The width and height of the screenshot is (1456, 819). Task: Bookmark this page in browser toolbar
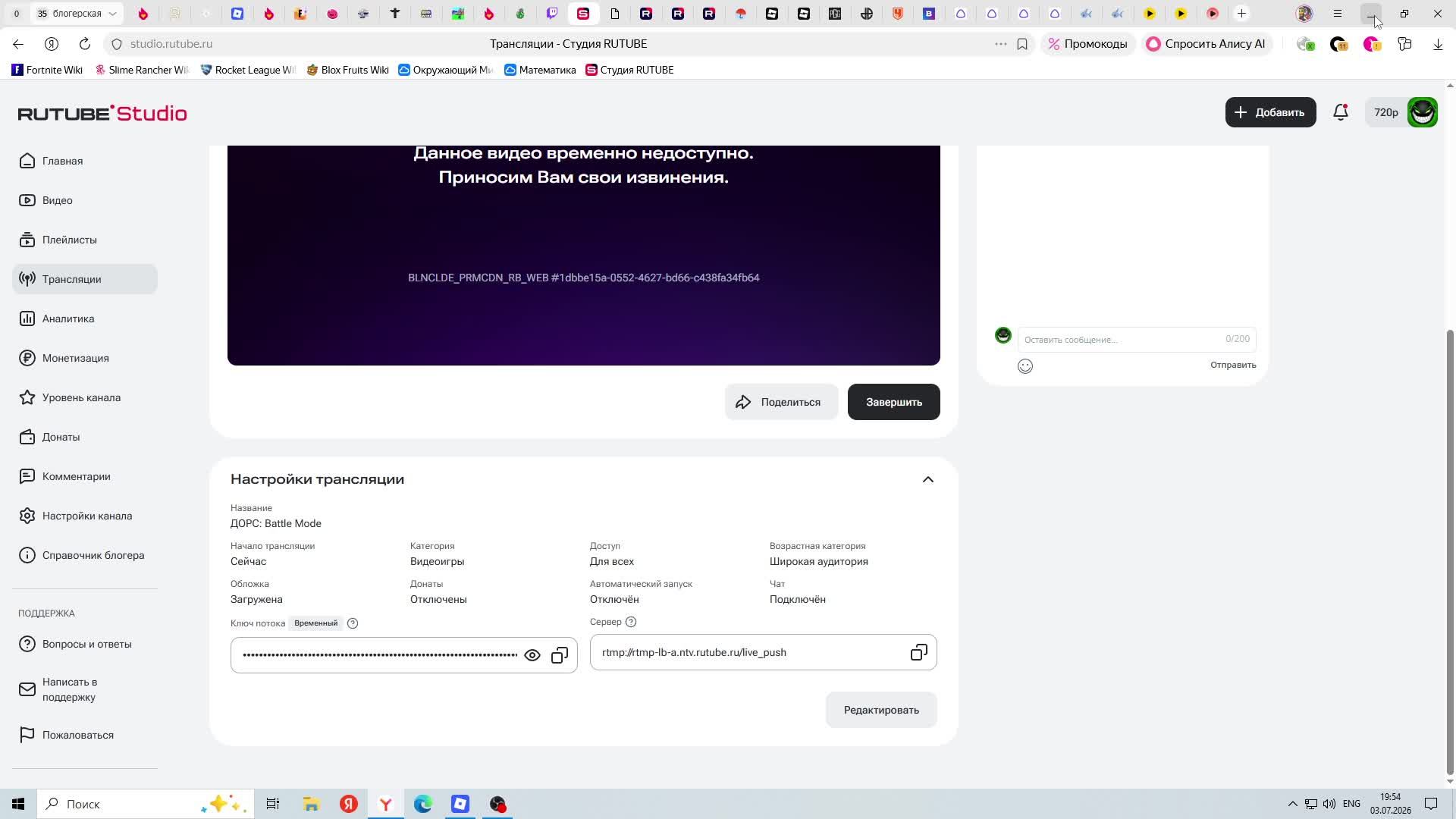(x=1022, y=44)
